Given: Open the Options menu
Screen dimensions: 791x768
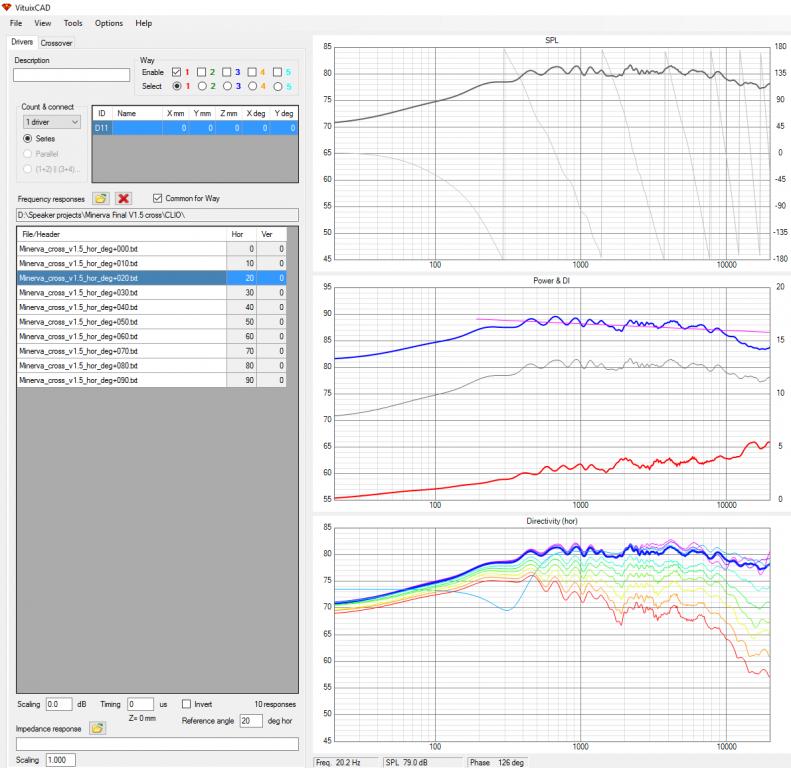Looking at the screenshot, I should [x=108, y=23].
